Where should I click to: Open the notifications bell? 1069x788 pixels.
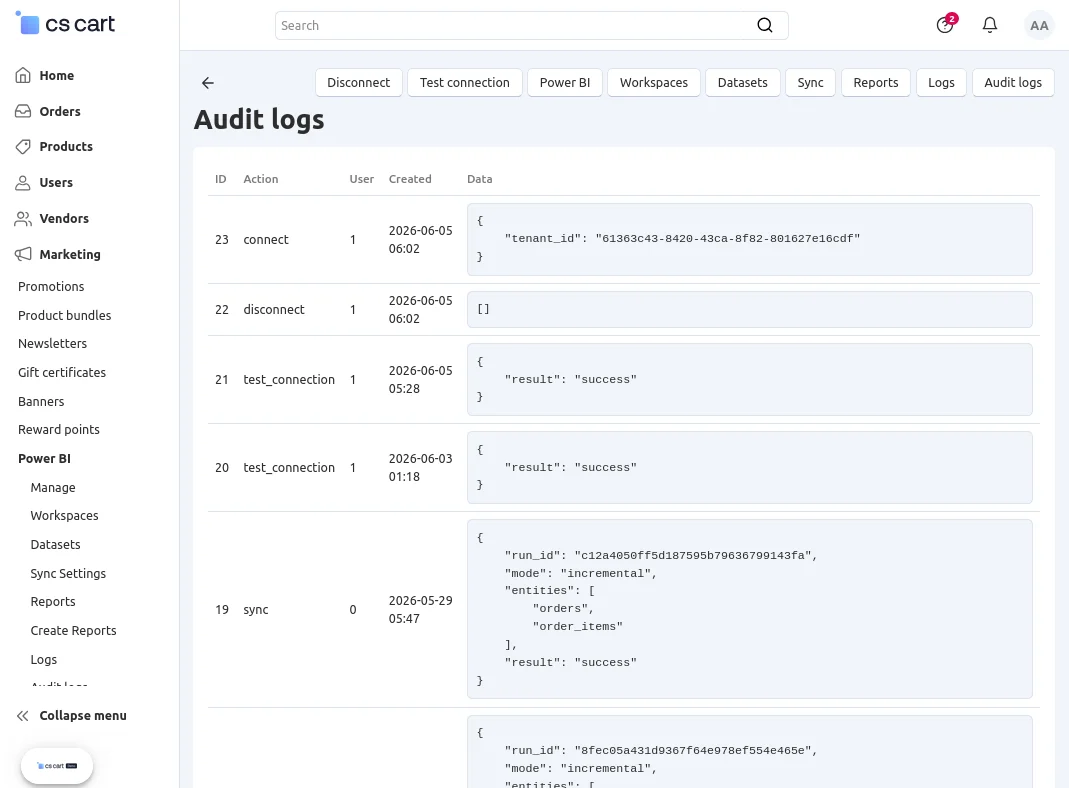(990, 25)
